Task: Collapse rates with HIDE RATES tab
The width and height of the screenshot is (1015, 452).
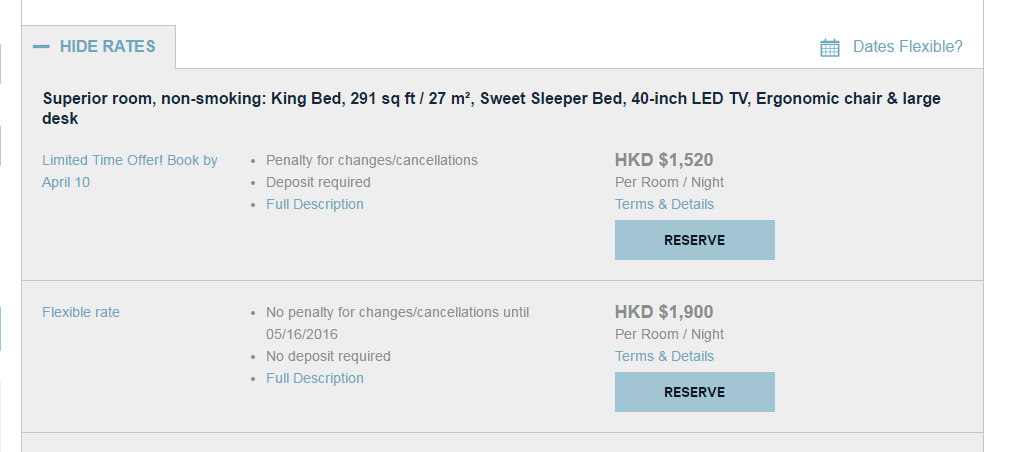Action: point(98,47)
